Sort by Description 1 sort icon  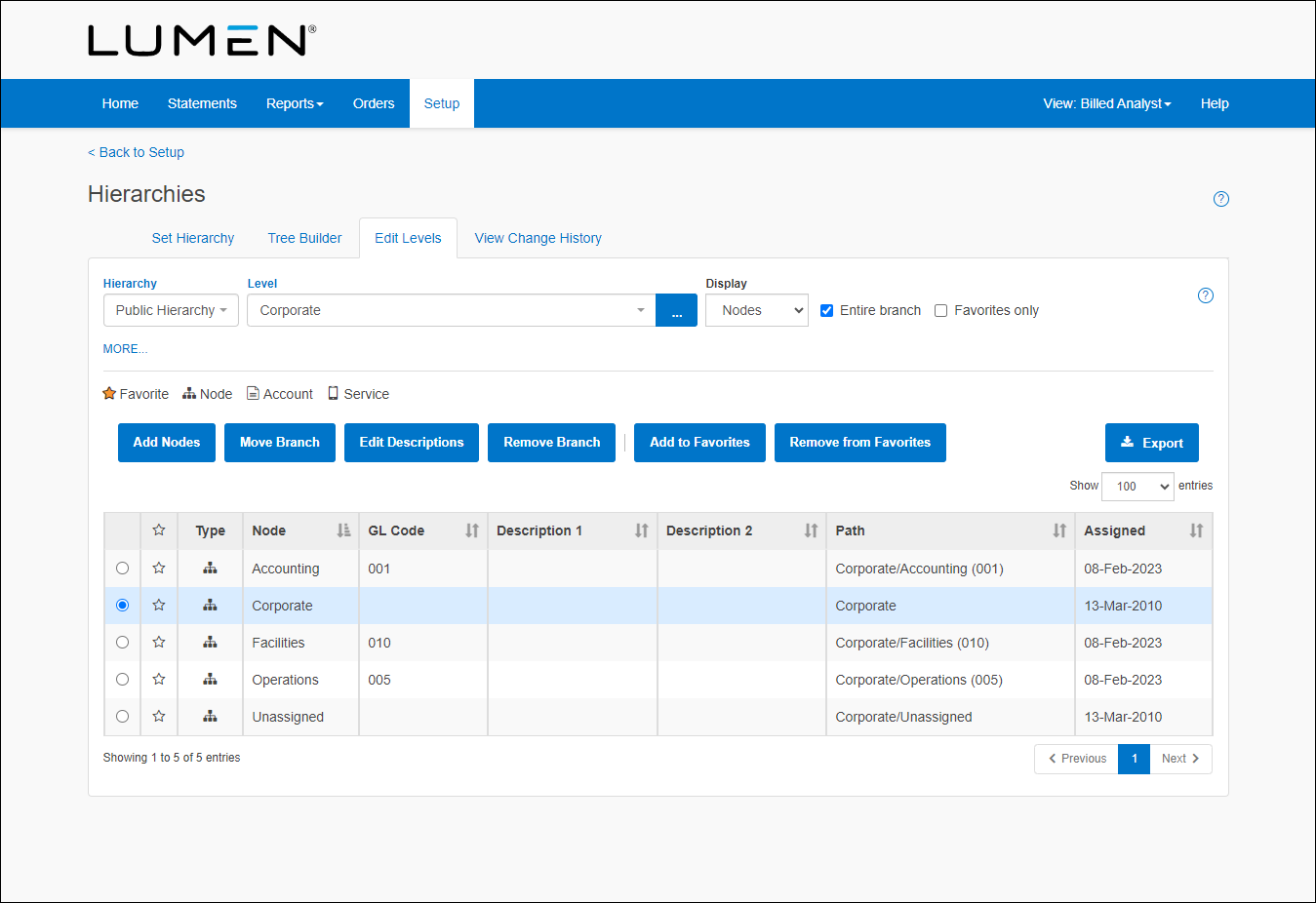pyautogui.click(x=642, y=530)
